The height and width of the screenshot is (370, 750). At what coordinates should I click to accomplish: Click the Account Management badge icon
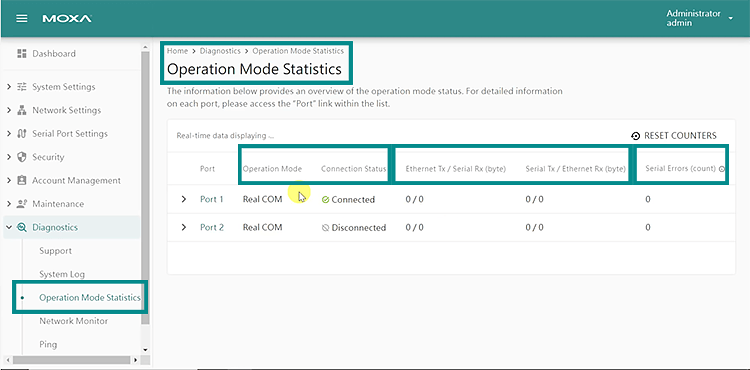22,180
